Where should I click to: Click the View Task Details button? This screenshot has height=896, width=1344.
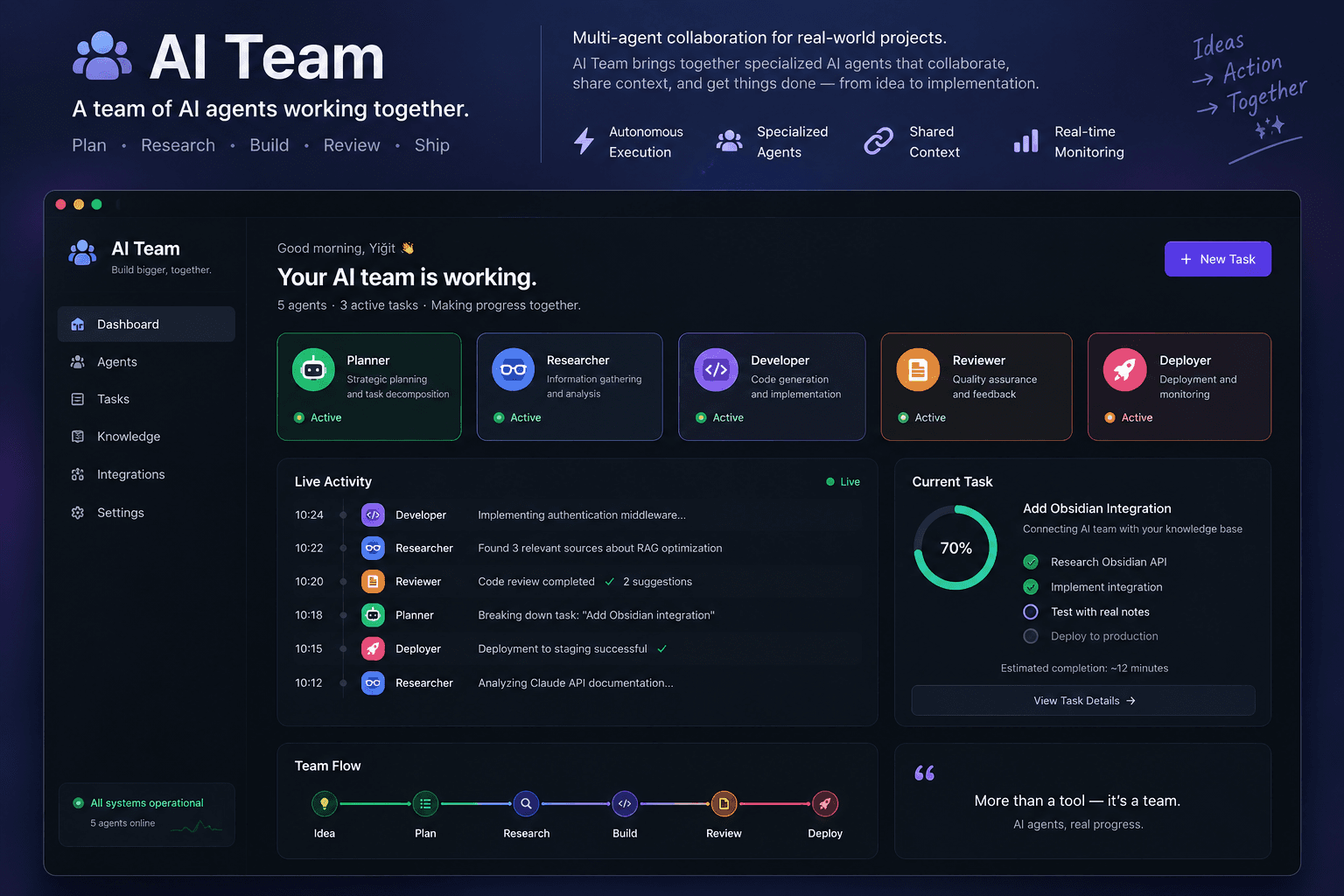coord(1083,701)
